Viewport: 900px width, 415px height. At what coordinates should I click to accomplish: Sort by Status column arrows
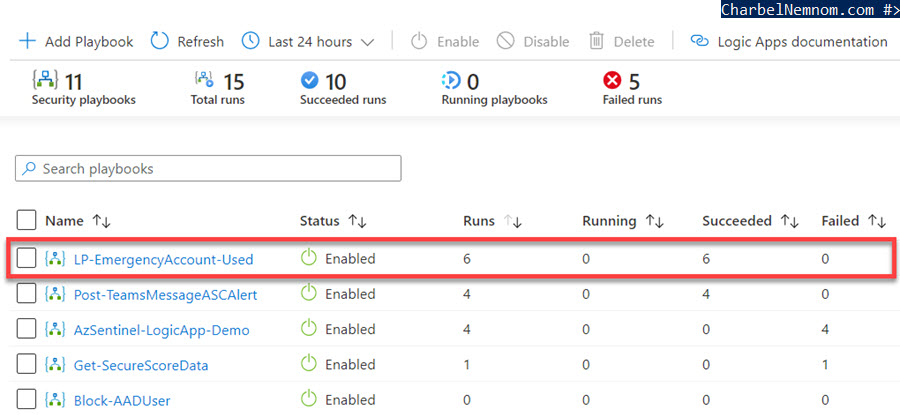pos(358,222)
